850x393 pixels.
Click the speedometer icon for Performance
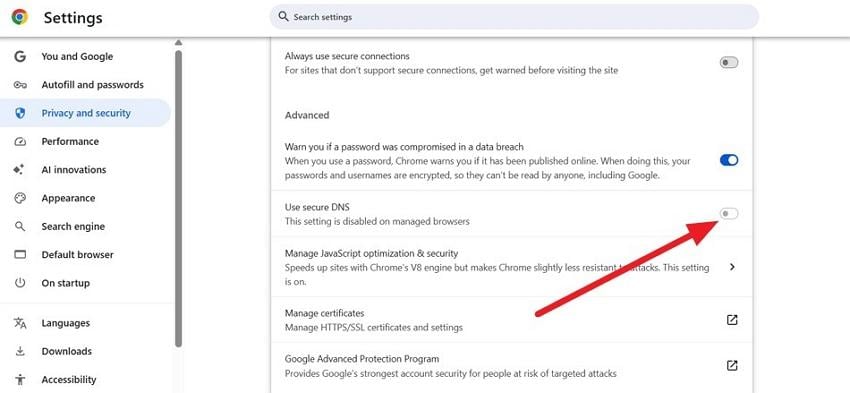click(x=20, y=141)
